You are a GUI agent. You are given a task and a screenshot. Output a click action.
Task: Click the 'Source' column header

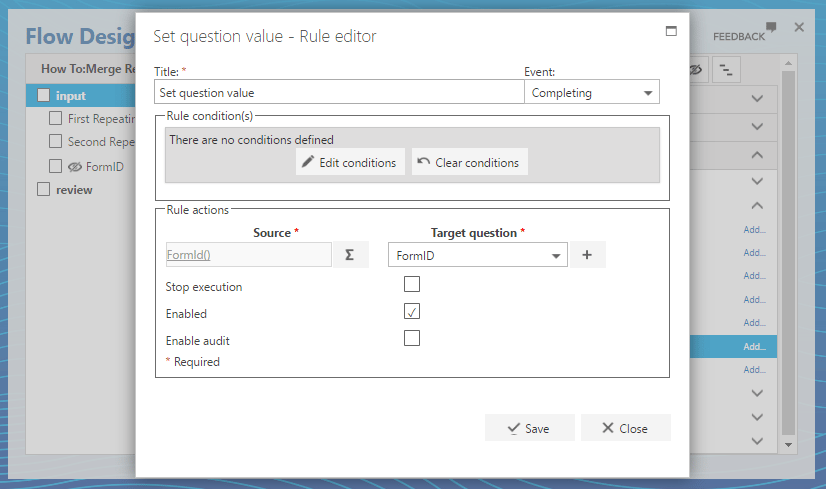pyautogui.click(x=272, y=233)
